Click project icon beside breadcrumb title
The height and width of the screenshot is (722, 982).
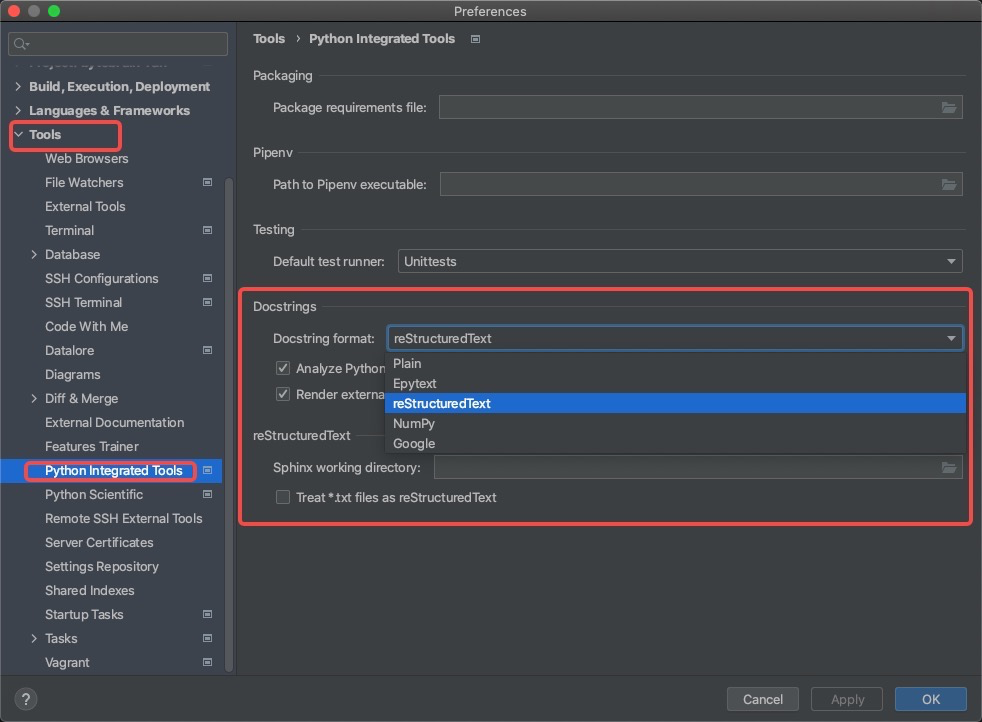tap(475, 39)
